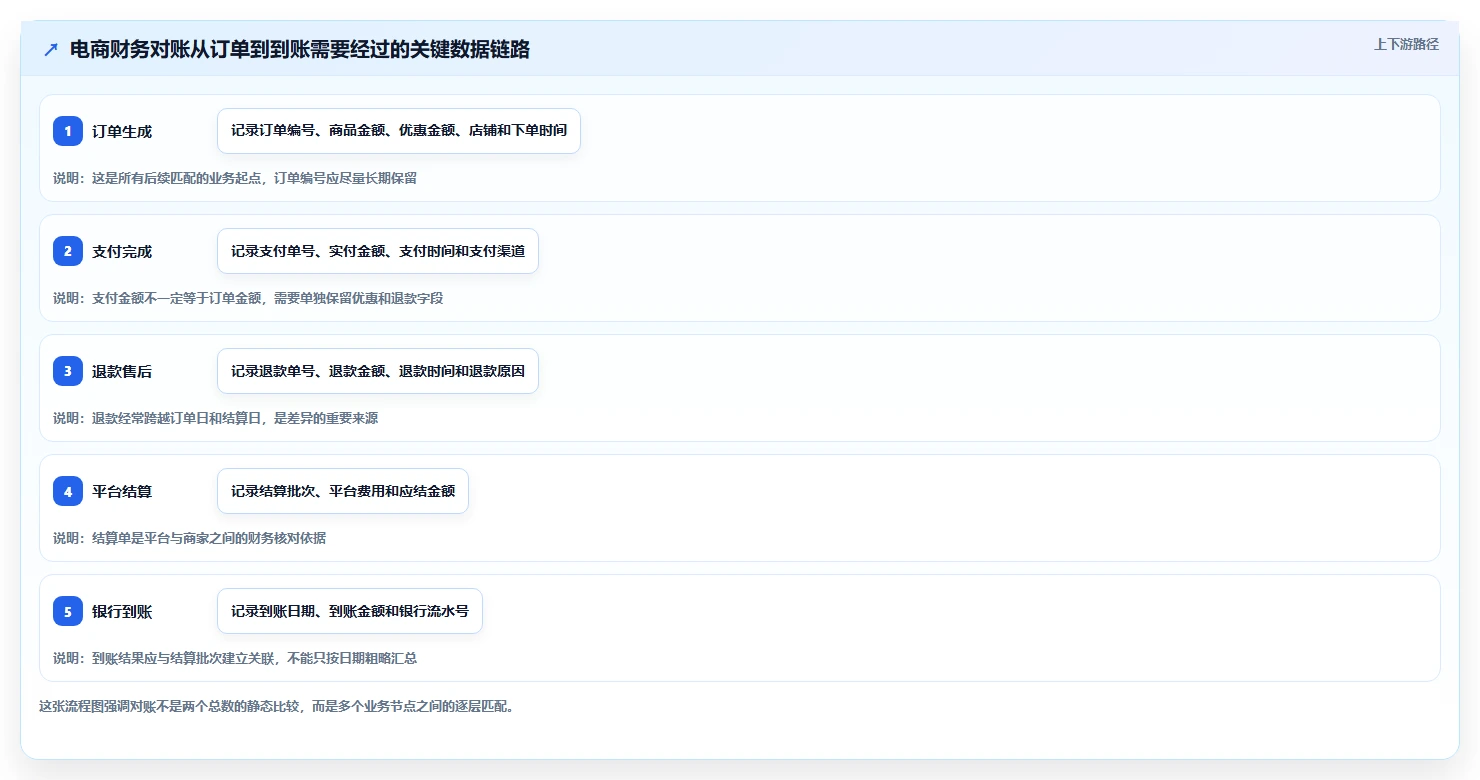This screenshot has width=1480, height=780.
Task: Click the 记录支付单号、实付金额 detail box
Action: tap(378, 251)
